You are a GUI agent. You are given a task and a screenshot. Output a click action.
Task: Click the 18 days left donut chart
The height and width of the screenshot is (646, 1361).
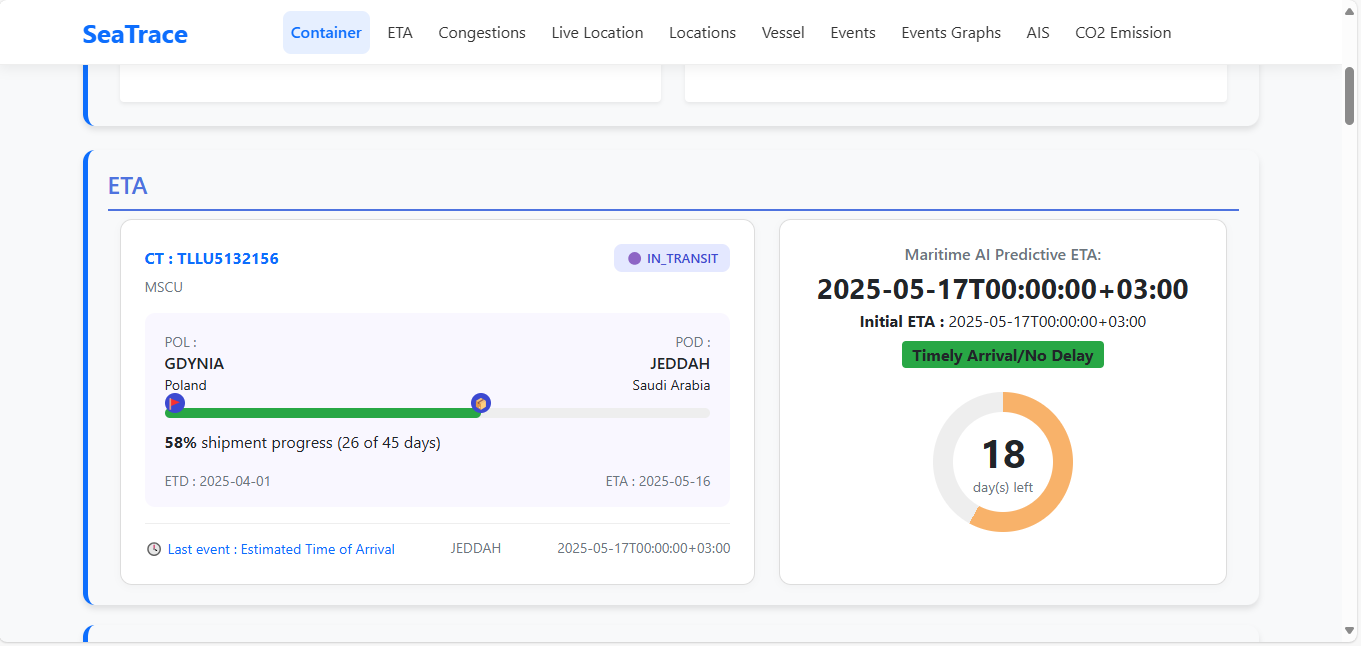pos(1003,461)
